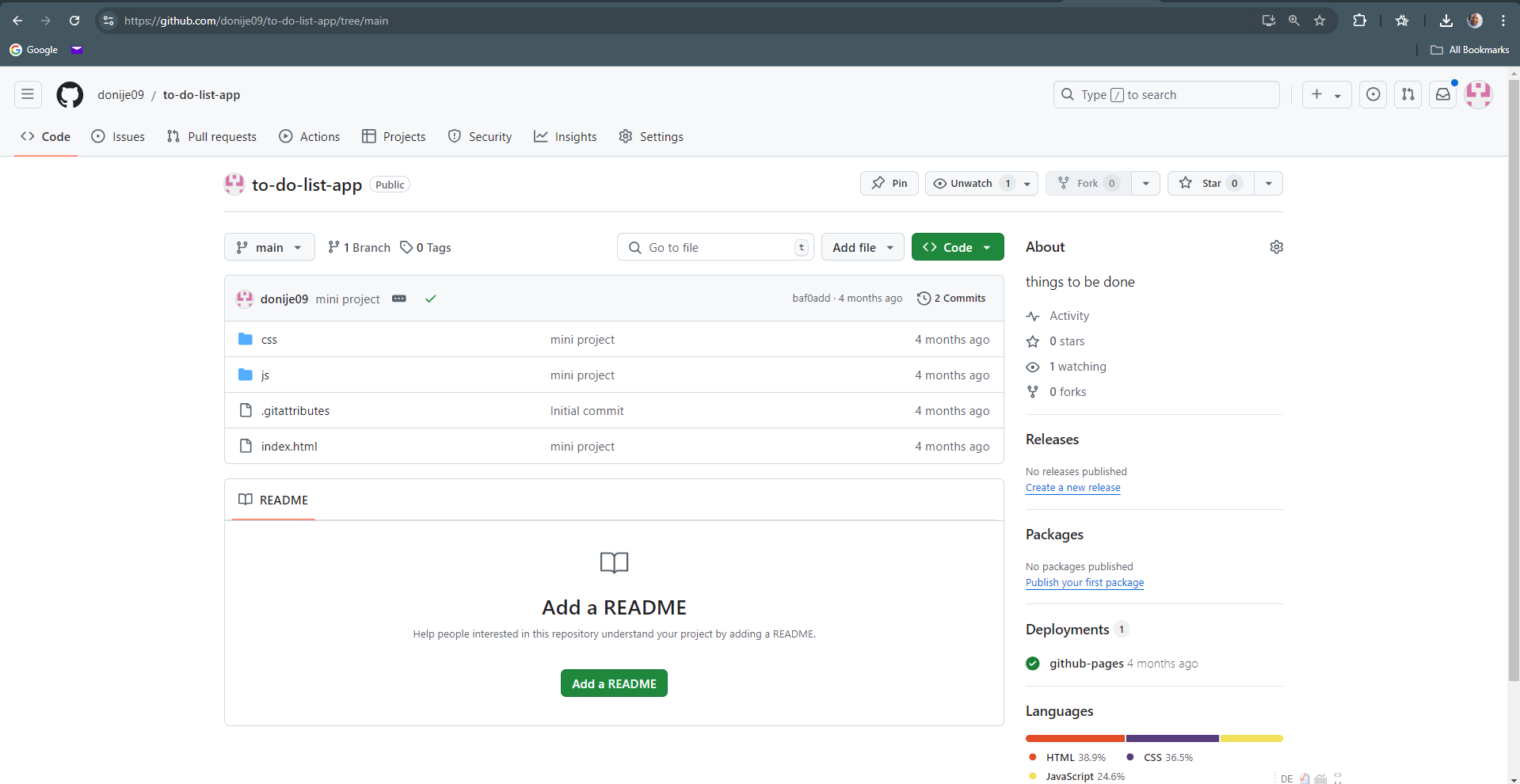Click the github-pages deployment success icon

tap(1033, 664)
